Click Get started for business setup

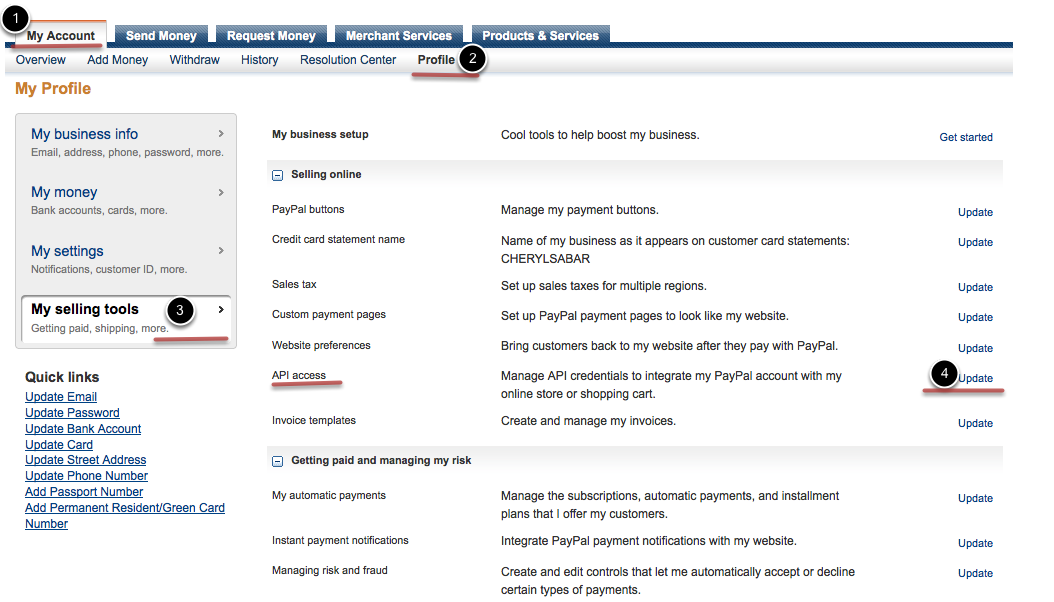966,137
